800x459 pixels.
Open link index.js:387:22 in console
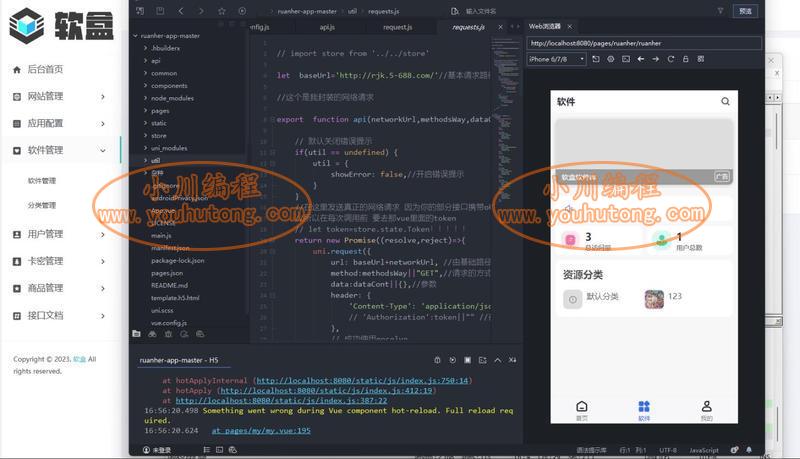tap(281, 401)
